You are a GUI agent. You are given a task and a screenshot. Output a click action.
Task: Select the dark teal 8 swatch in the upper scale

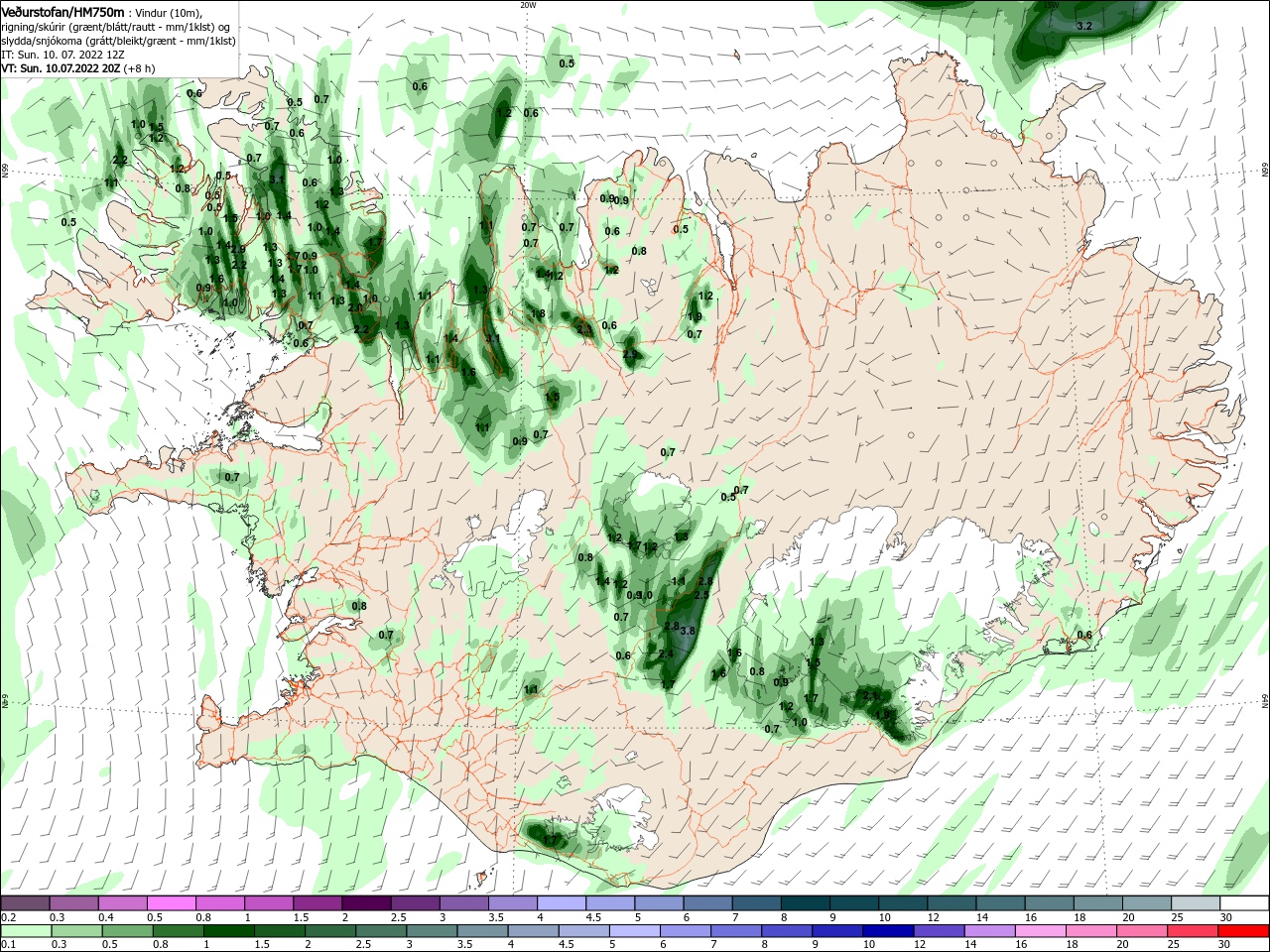(805, 903)
